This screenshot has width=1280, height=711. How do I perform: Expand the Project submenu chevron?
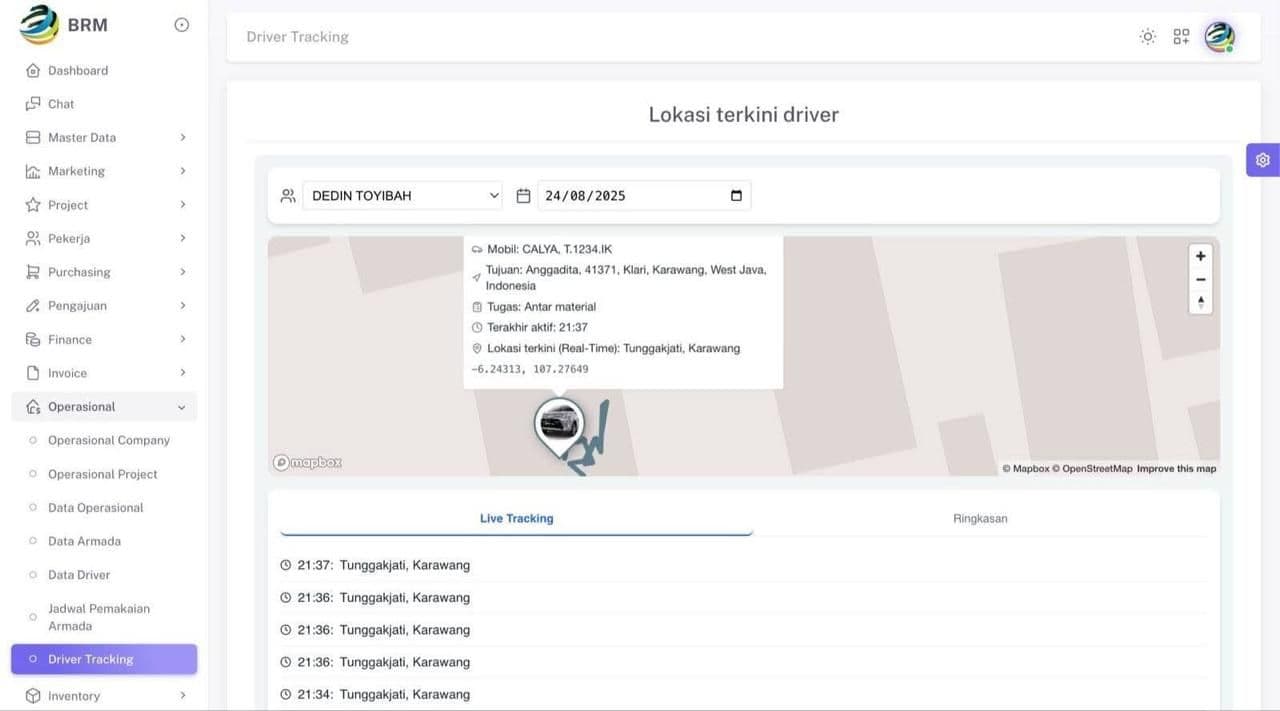183,205
